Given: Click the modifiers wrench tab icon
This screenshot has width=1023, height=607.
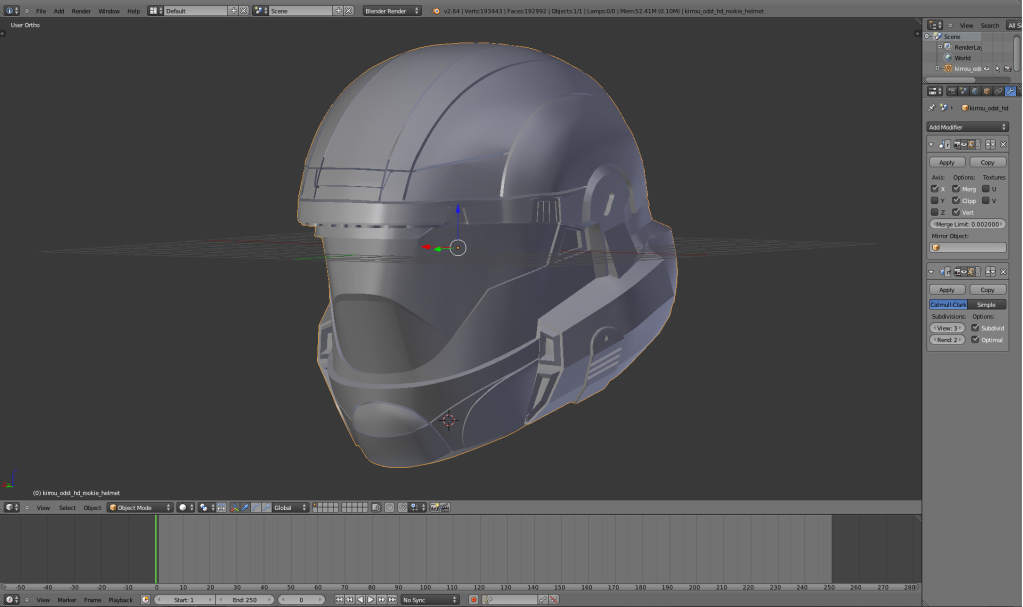Looking at the screenshot, I should pyautogui.click(x=1011, y=91).
